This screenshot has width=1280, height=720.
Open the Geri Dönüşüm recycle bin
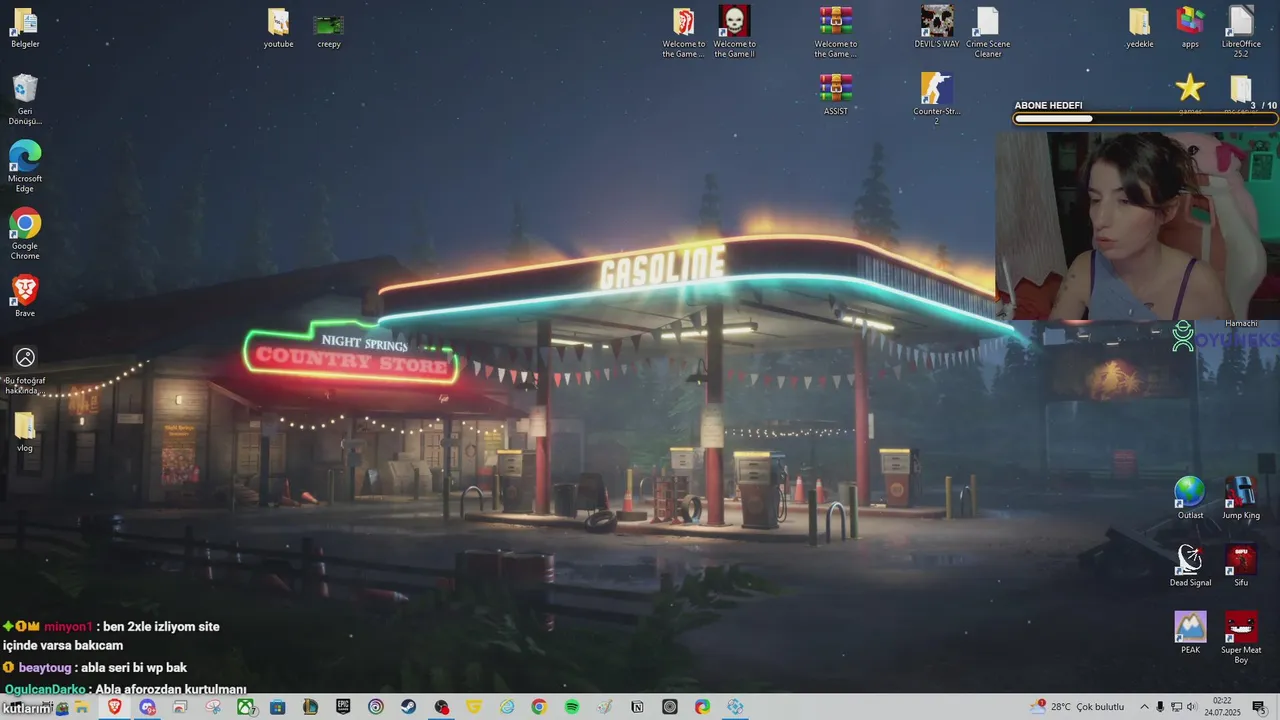coord(25,100)
